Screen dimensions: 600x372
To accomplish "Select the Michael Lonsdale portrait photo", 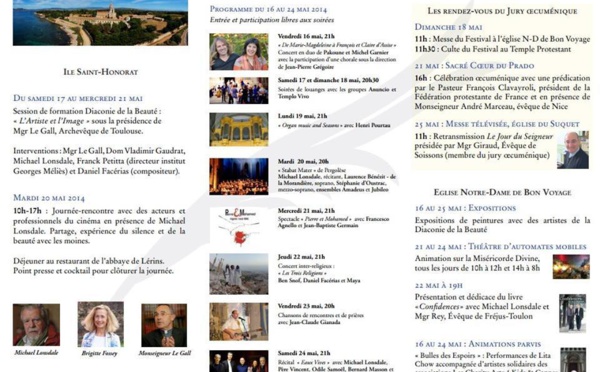I will tap(36, 325).
